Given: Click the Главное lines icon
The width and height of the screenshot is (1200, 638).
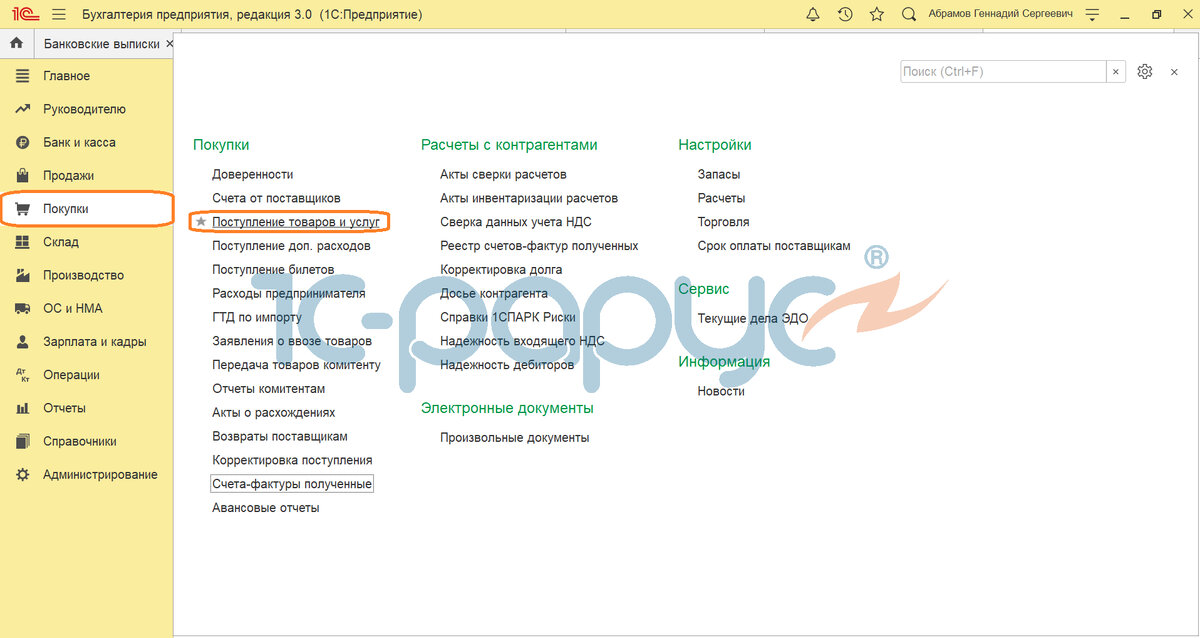Looking at the screenshot, I should click(x=22, y=76).
